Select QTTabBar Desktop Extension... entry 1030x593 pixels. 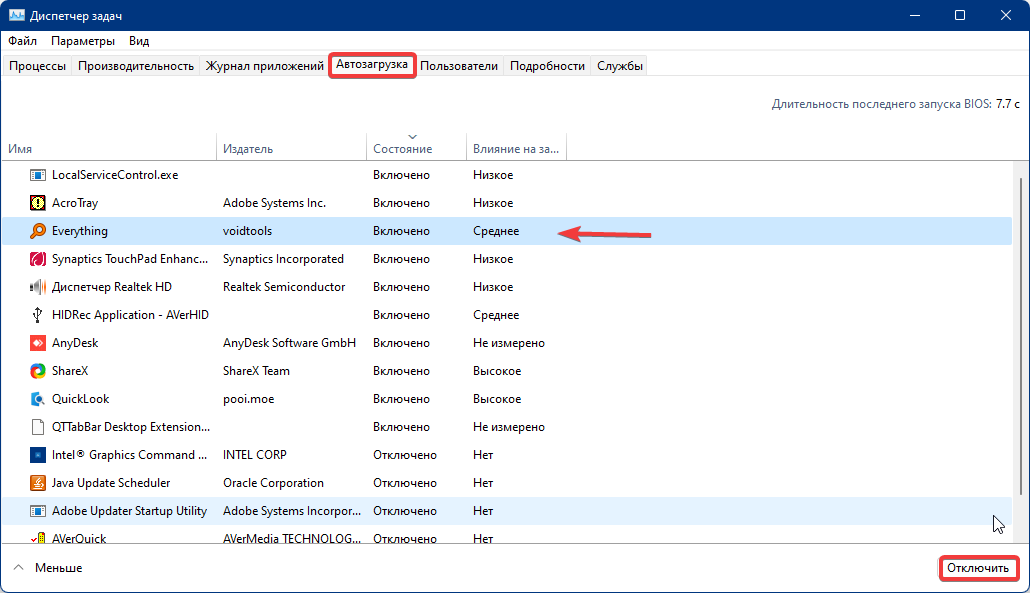[131, 427]
